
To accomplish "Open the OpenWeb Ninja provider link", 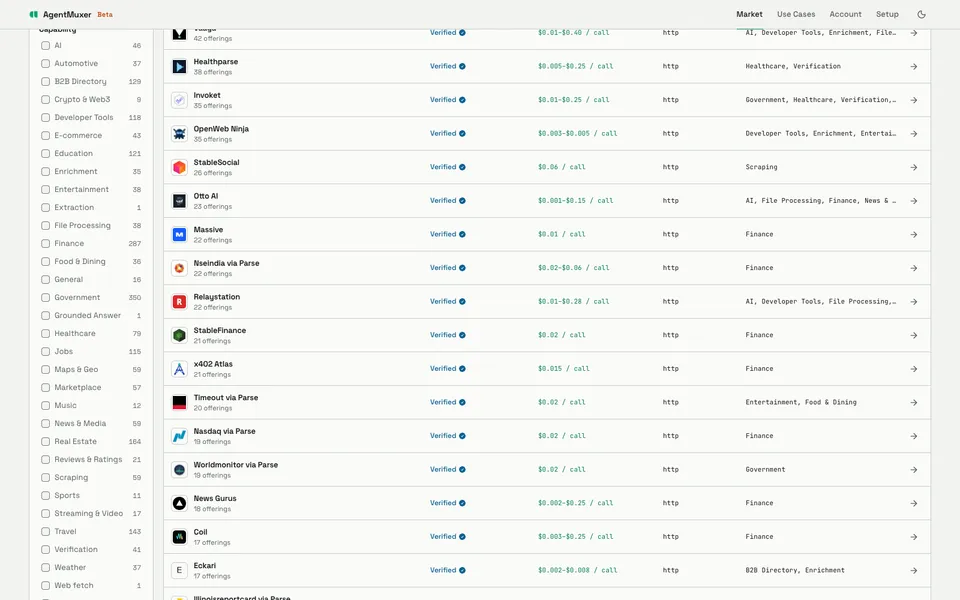I will pyautogui.click(x=221, y=129).
